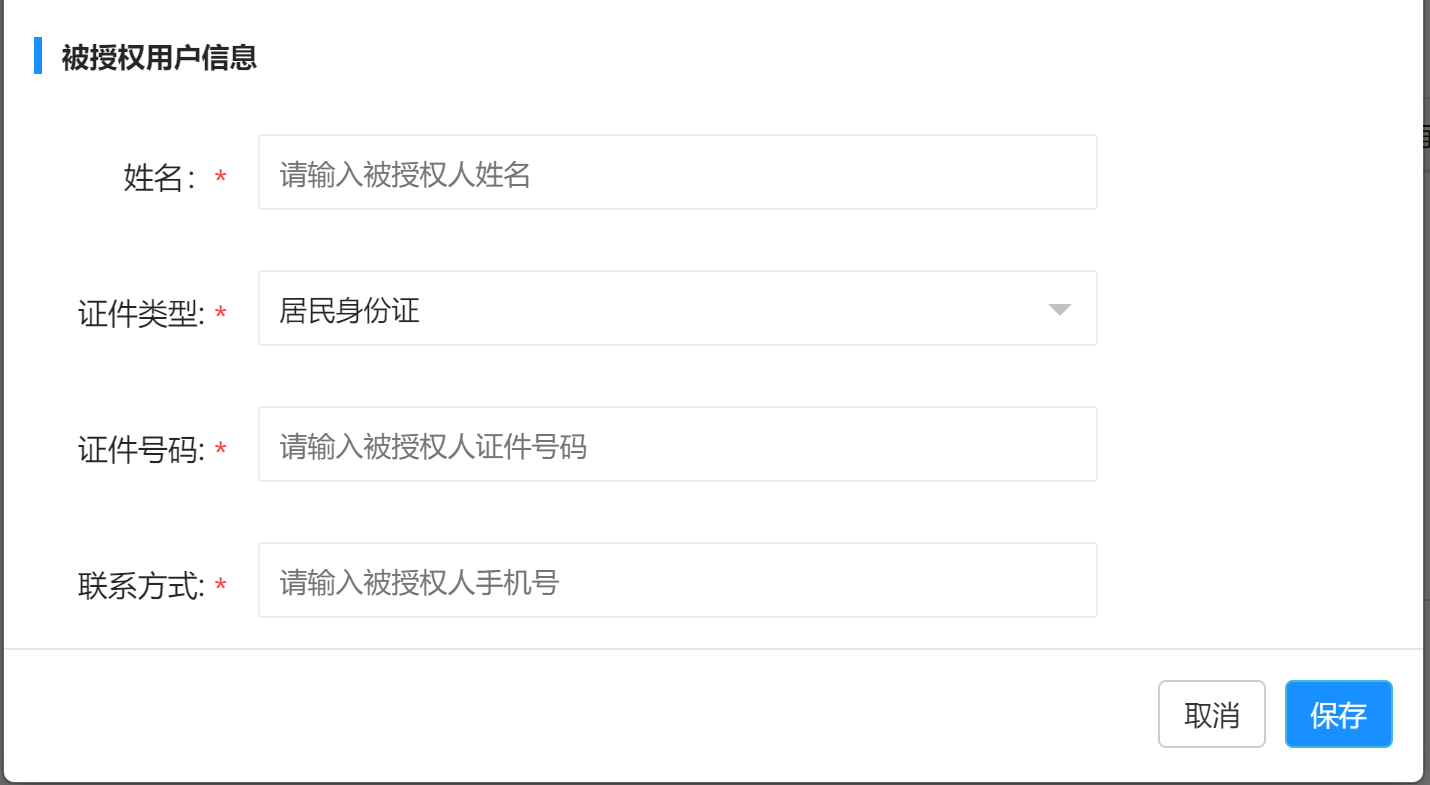Click the red asterisk next to 联系方式
This screenshot has width=1430, height=785.
coord(221,585)
